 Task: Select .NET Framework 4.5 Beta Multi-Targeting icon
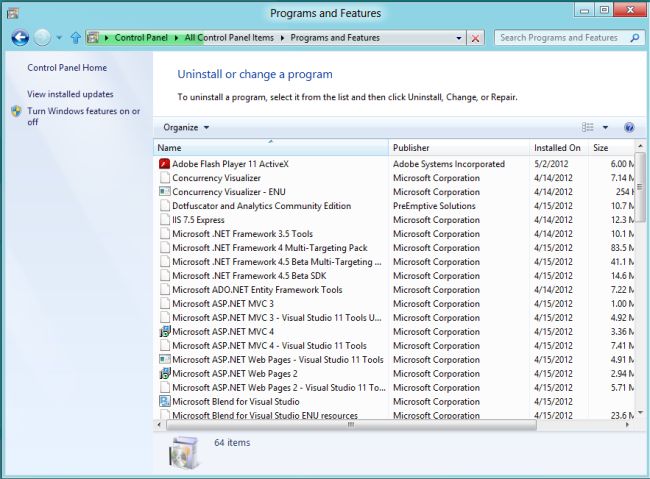[165, 262]
